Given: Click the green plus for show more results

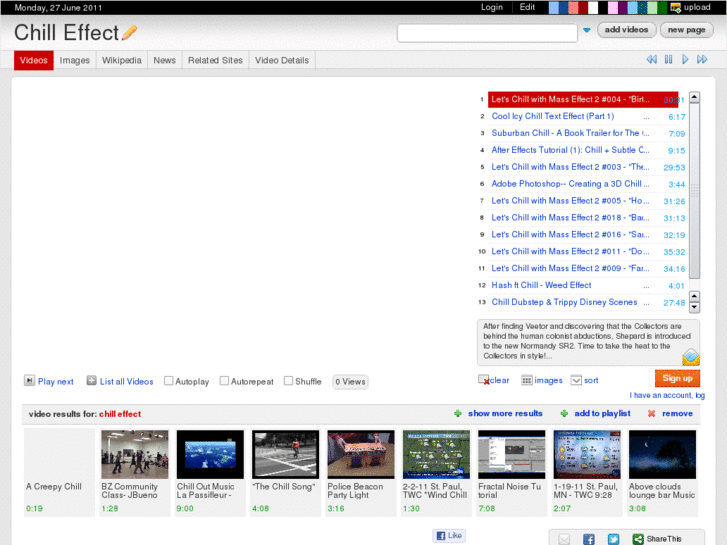Looking at the screenshot, I should [458, 413].
